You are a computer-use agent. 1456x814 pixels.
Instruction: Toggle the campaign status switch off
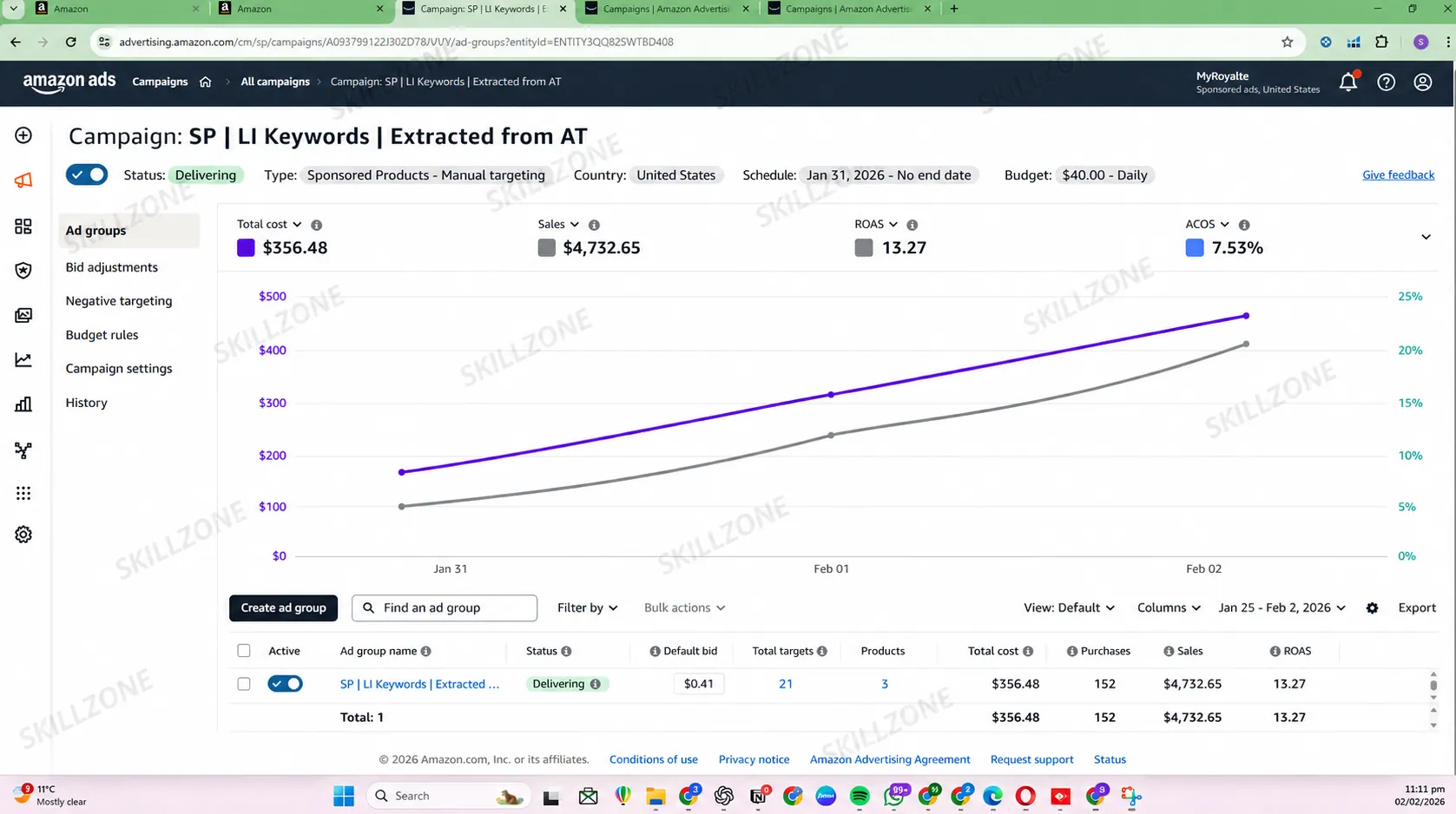(87, 174)
